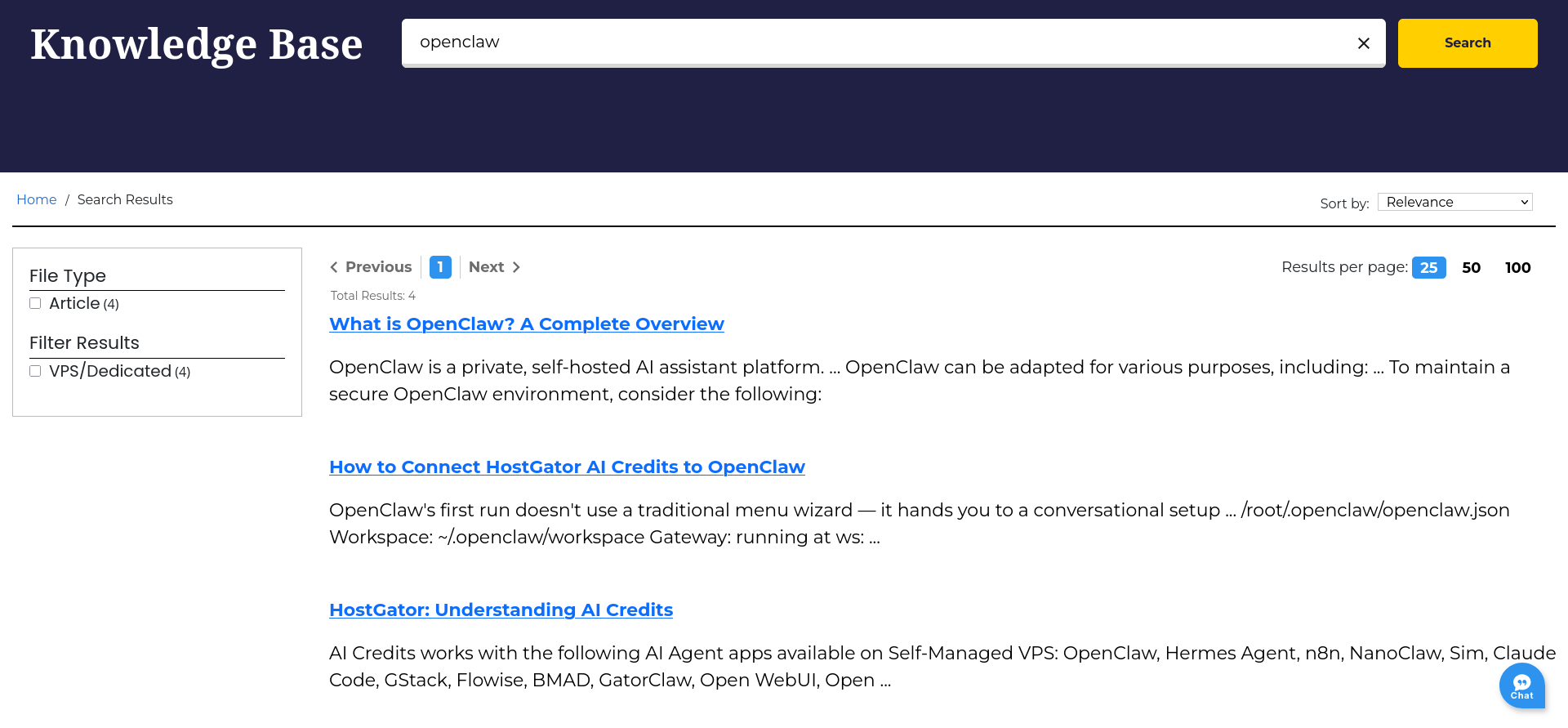Click the AI Credits works with snippet text
The height and width of the screenshot is (728, 1568).
coord(942,667)
